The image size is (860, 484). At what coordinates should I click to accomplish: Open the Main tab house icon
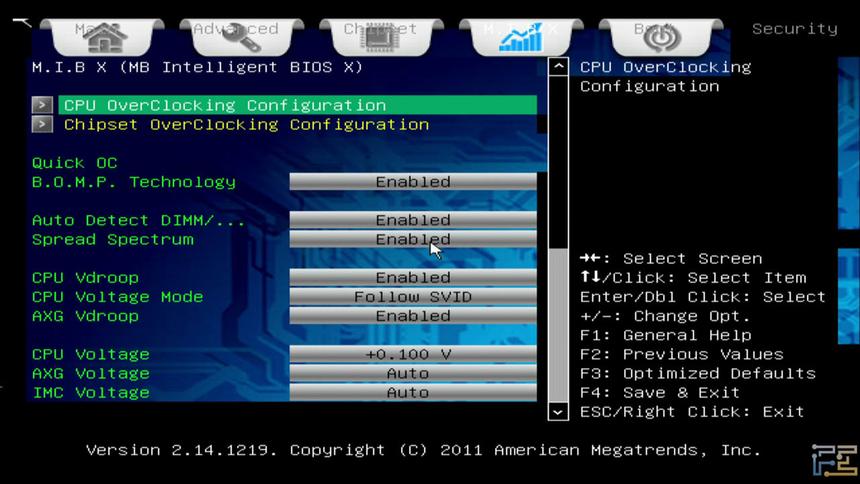103,37
